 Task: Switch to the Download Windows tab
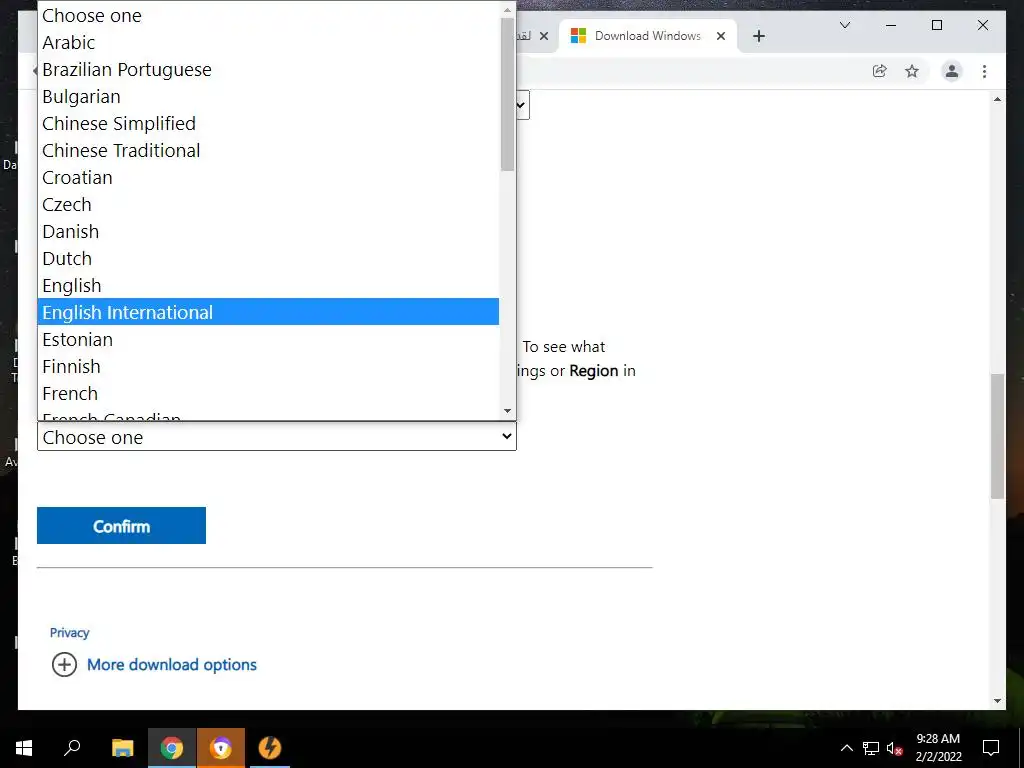(647, 36)
